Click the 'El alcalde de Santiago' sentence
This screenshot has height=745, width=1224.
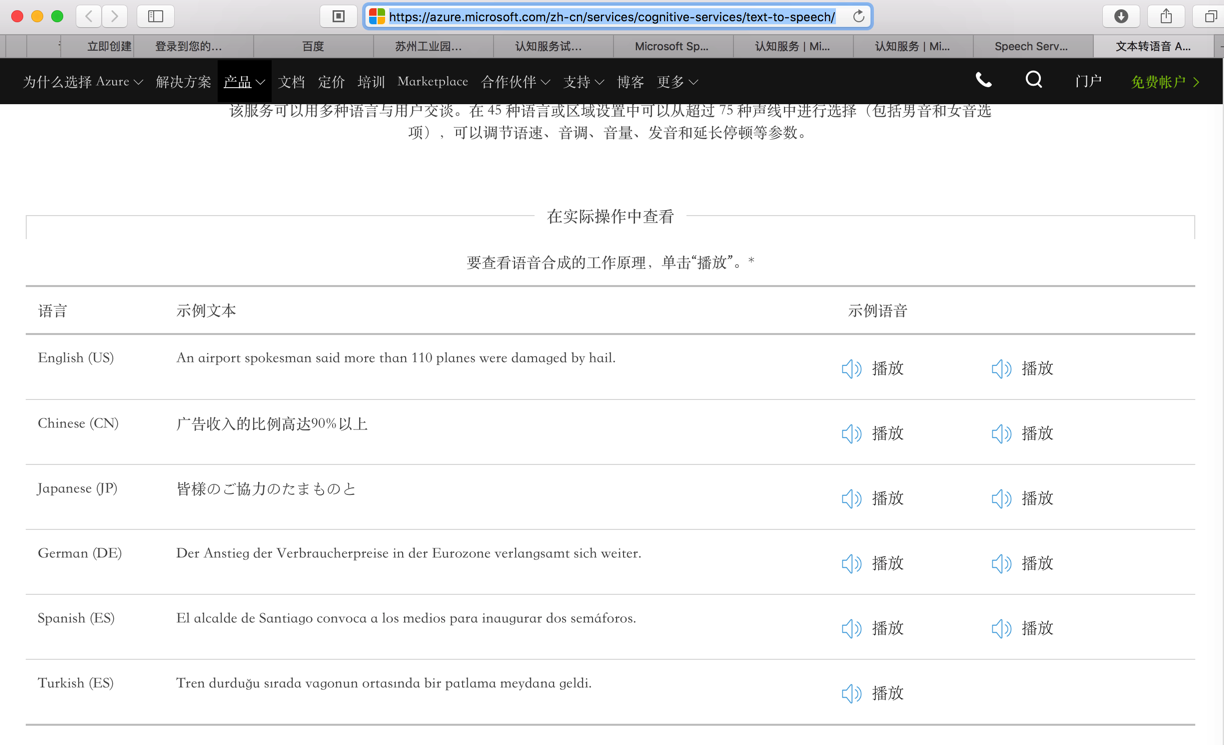pyautogui.click(x=406, y=618)
